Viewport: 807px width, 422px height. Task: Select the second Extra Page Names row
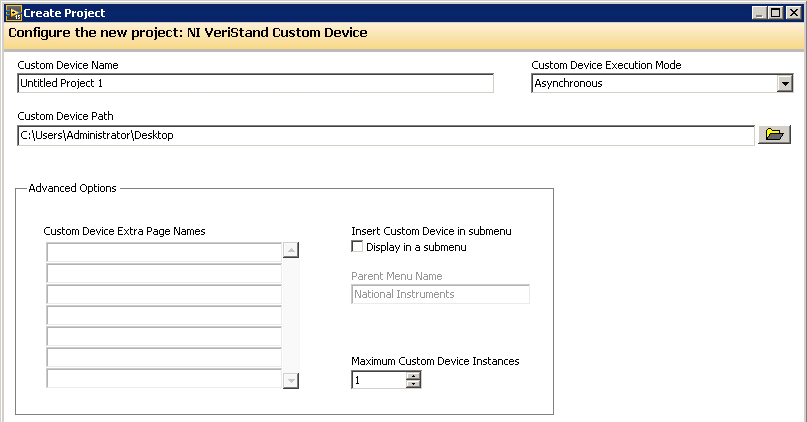coord(164,274)
